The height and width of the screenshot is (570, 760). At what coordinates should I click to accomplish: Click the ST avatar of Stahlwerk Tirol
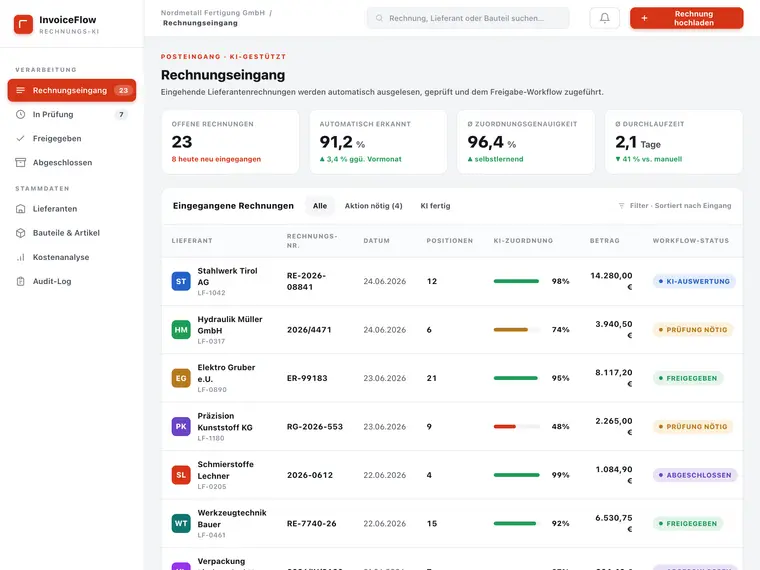click(181, 281)
